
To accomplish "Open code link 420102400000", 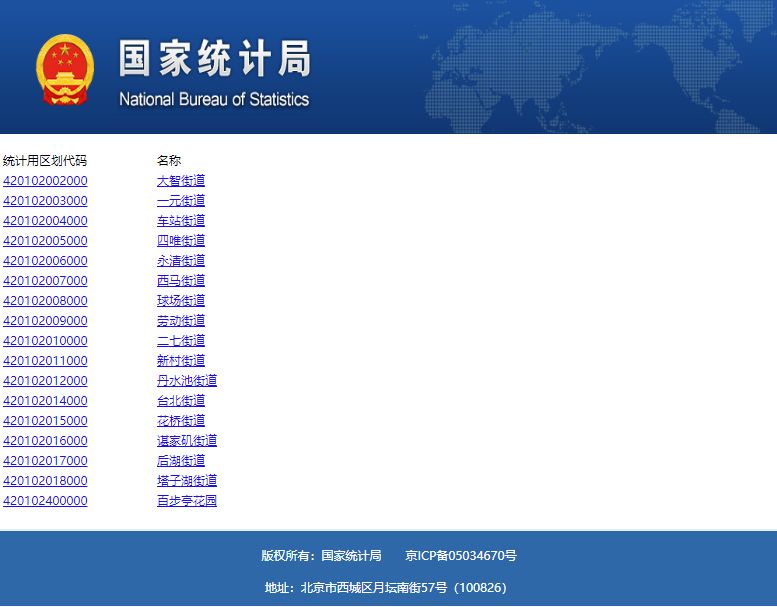I will [x=45, y=500].
